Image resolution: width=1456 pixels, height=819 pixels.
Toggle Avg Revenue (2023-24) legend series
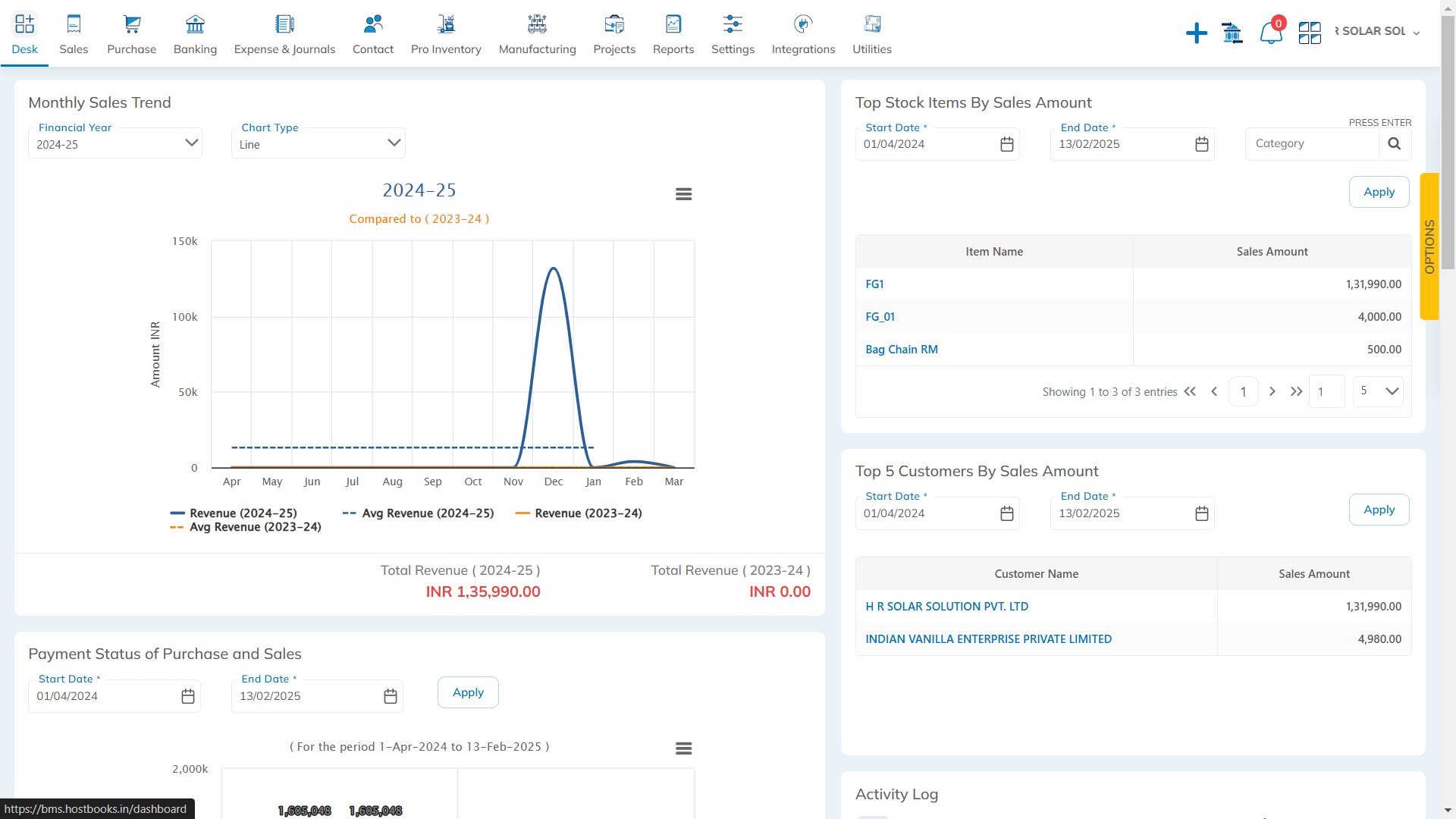coord(246,527)
